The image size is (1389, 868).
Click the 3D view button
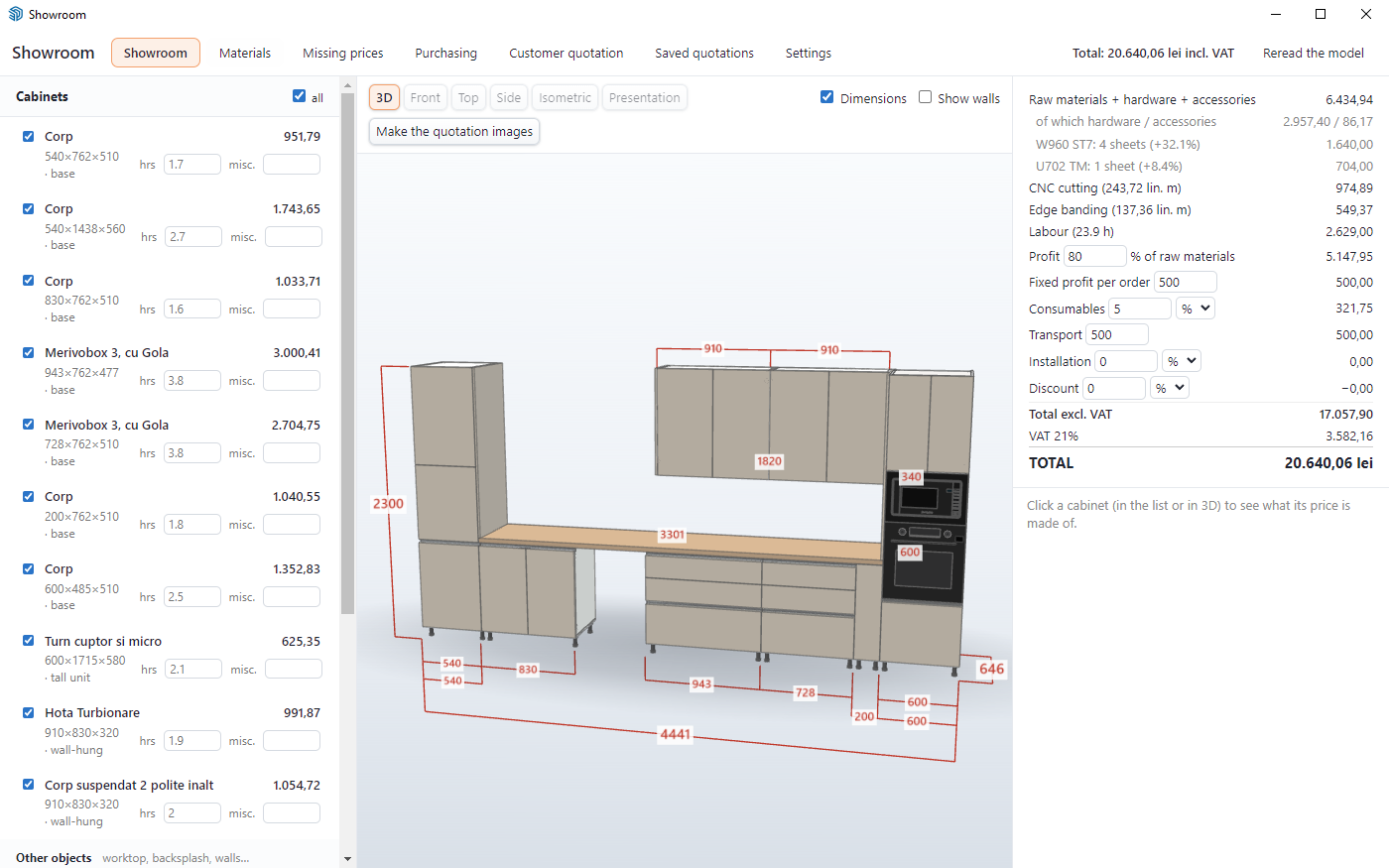pyautogui.click(x=384, y=97)
